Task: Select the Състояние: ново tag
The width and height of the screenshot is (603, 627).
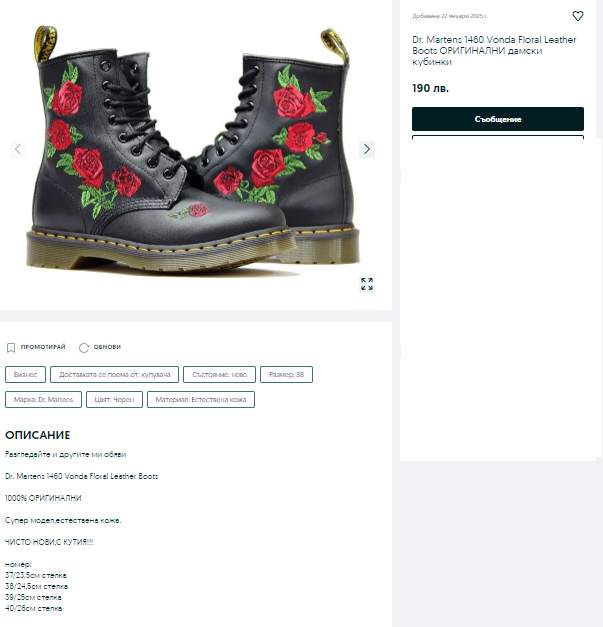Action: coord(220,375)
